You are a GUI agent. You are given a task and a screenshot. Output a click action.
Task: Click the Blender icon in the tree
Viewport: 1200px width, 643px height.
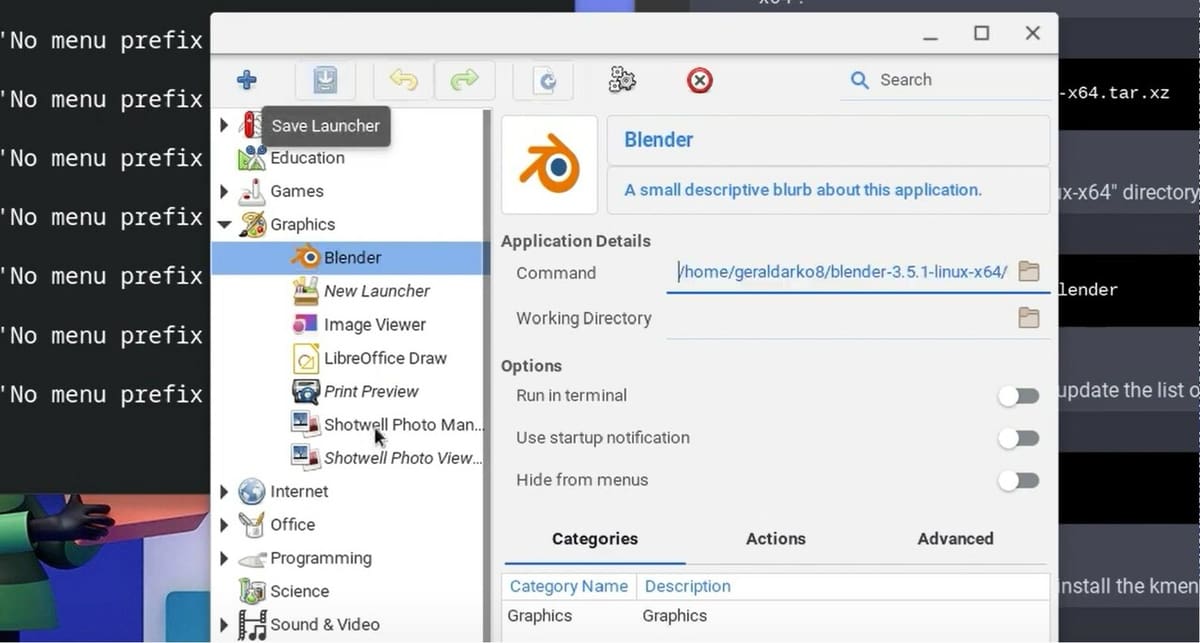click(305, 257)
